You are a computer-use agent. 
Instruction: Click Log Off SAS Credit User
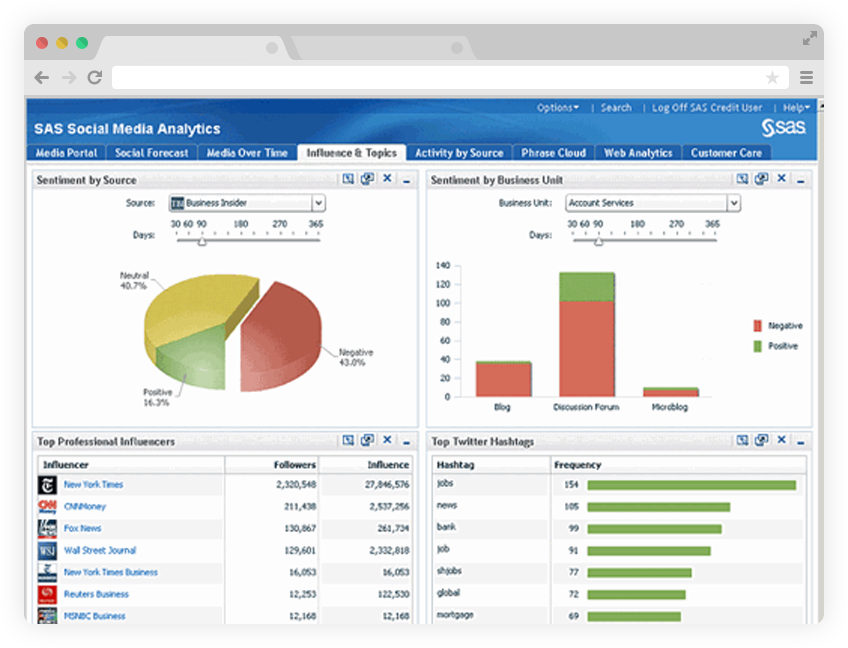707,108
